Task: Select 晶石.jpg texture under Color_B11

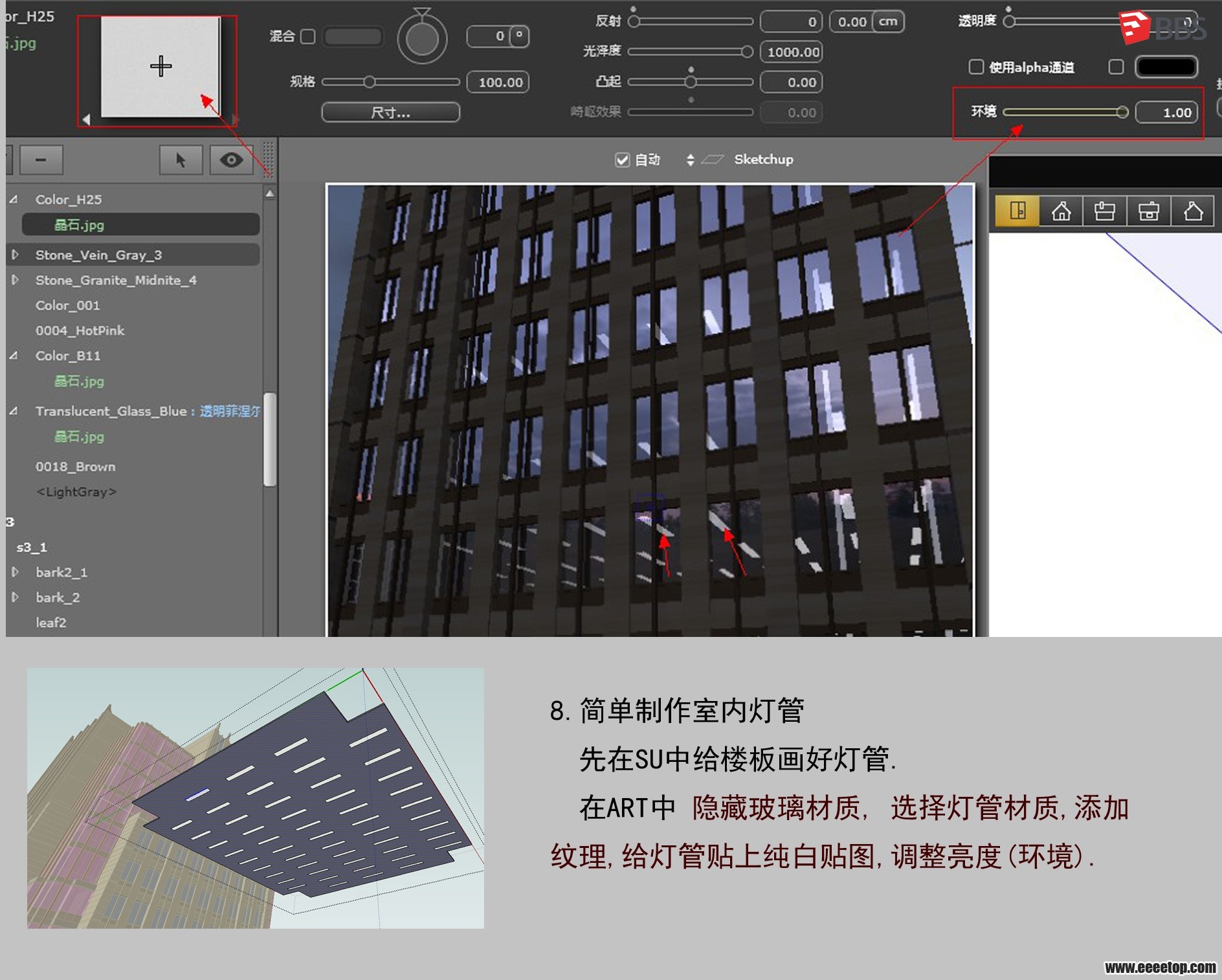Action: point(79,381)
